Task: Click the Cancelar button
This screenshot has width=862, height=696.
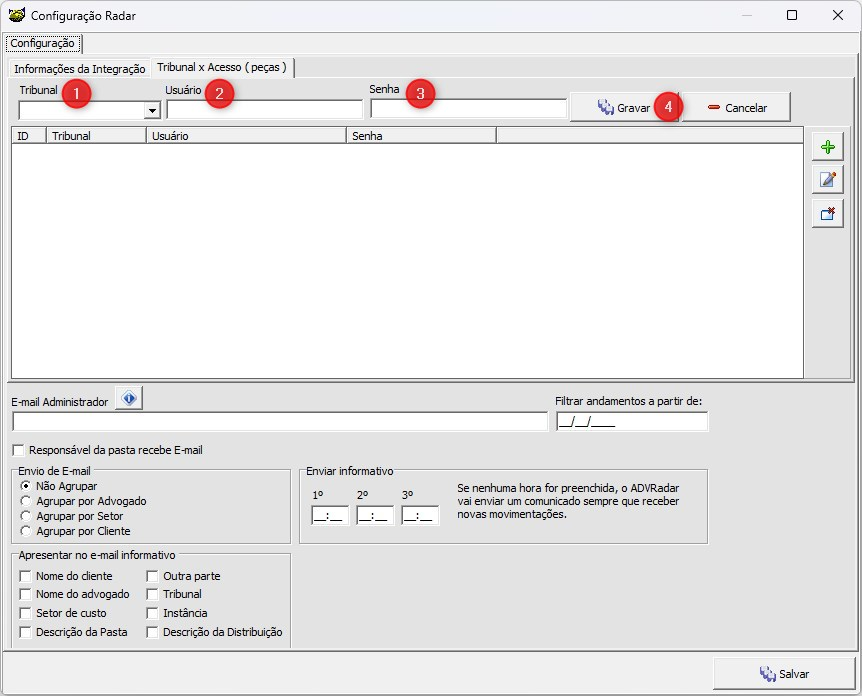Action: 737,108
